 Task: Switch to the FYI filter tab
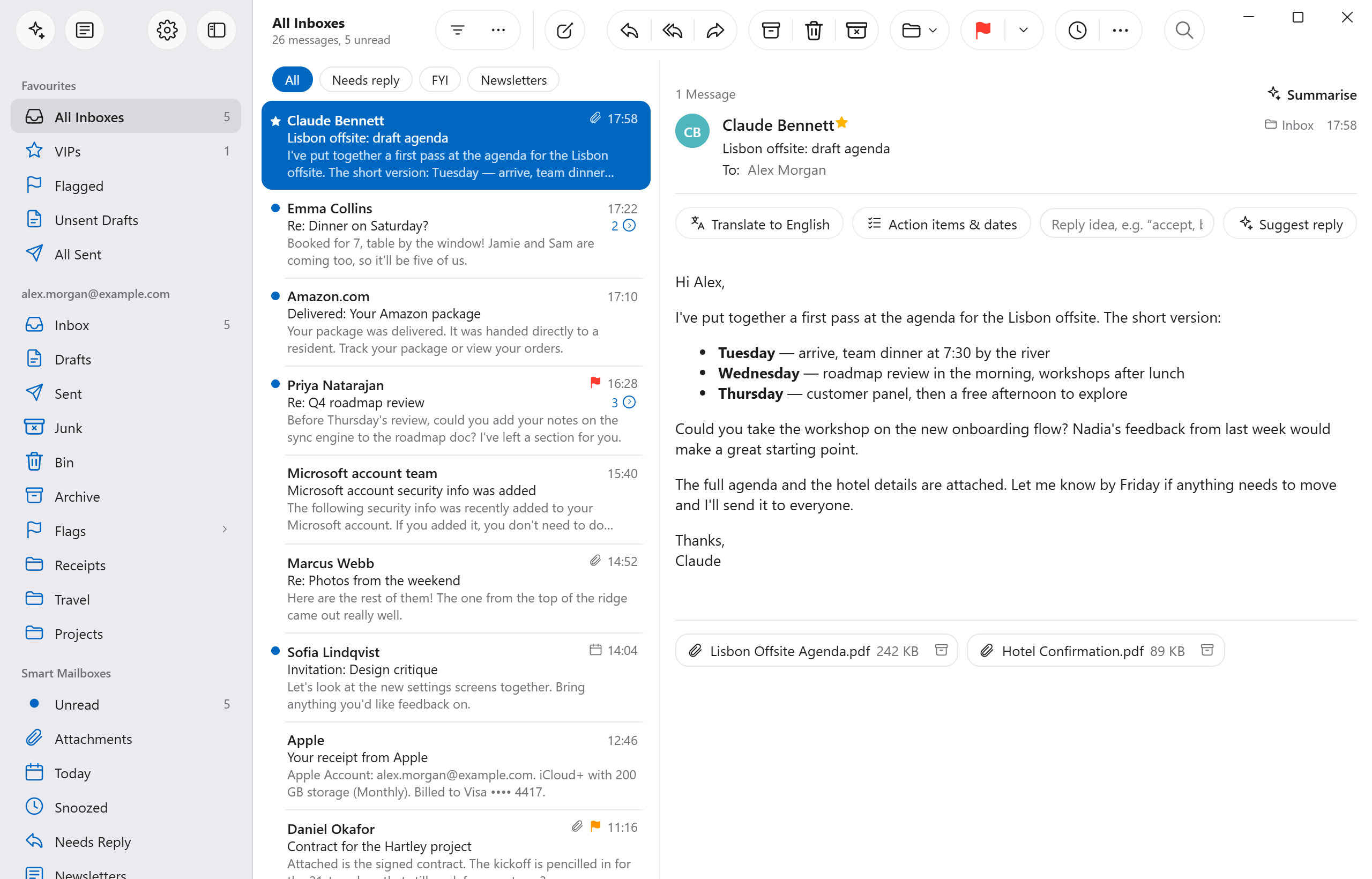tap(439, 80)
